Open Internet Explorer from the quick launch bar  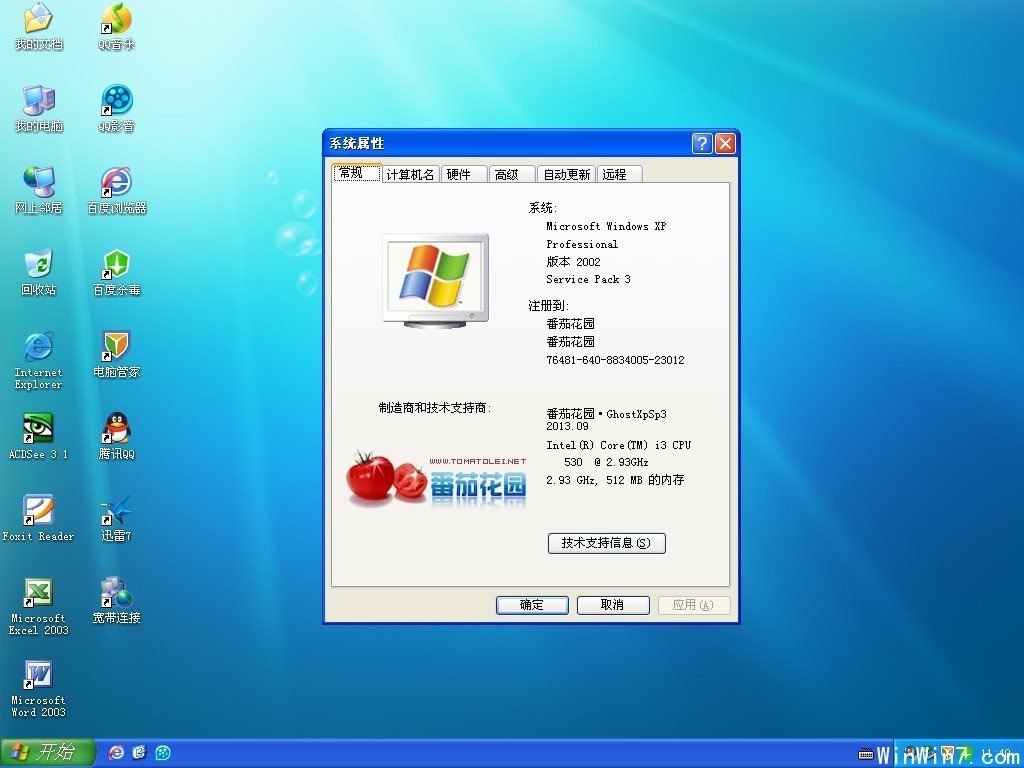[115, 753]
